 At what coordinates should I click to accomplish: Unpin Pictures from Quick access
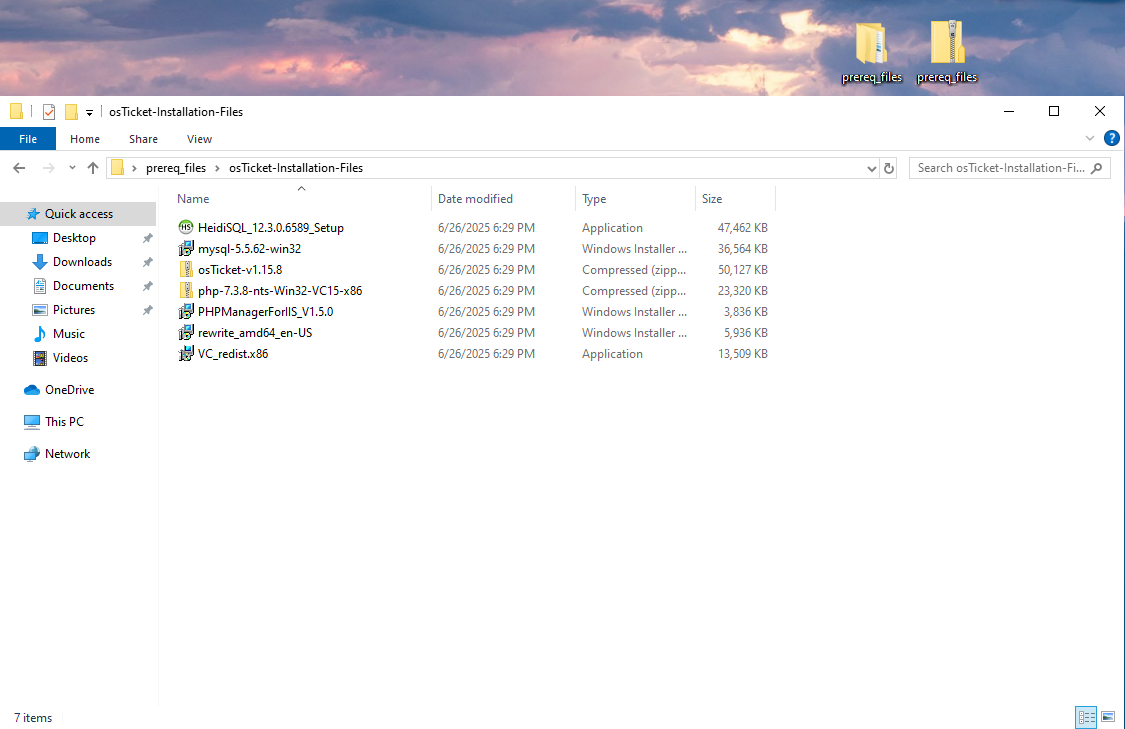pos(147,310)
